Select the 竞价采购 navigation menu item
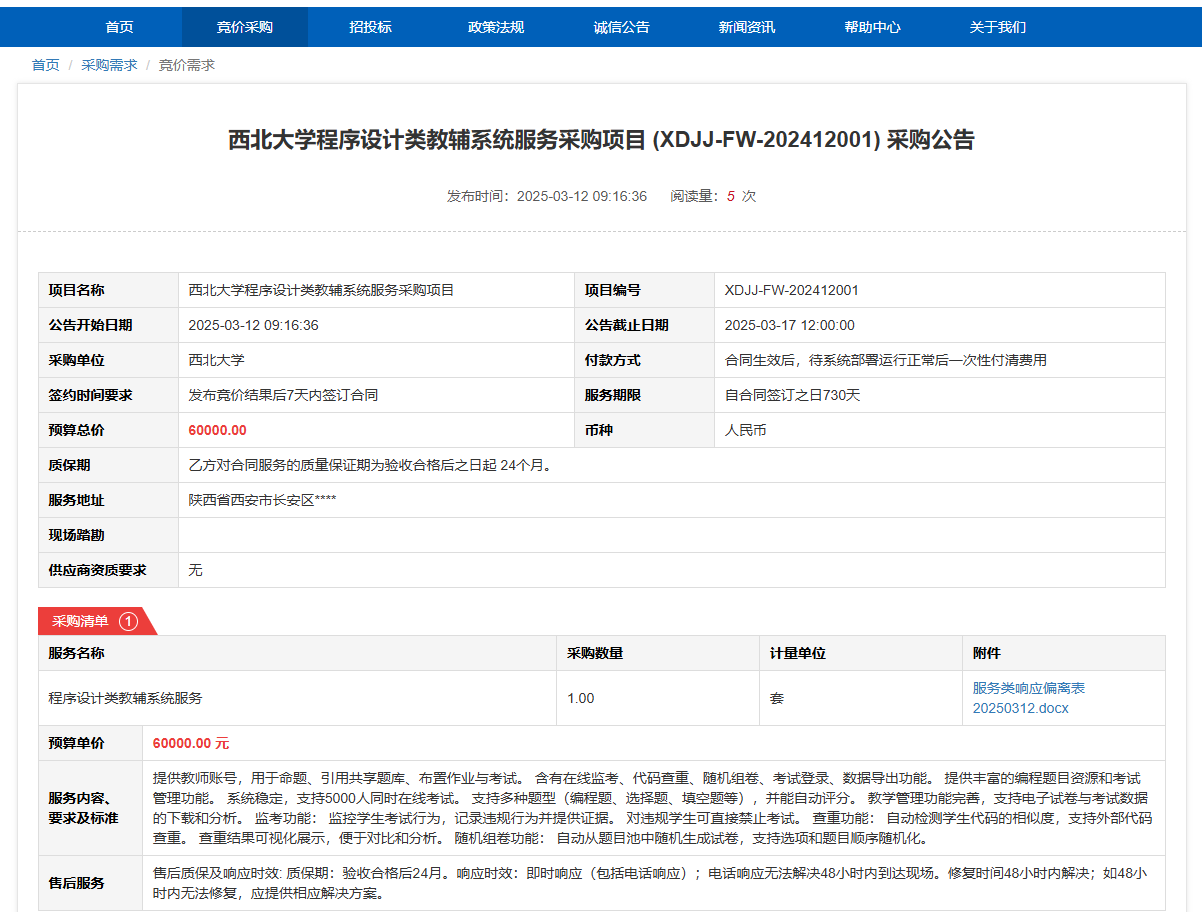1202x912 pixels. pos(245,27)
